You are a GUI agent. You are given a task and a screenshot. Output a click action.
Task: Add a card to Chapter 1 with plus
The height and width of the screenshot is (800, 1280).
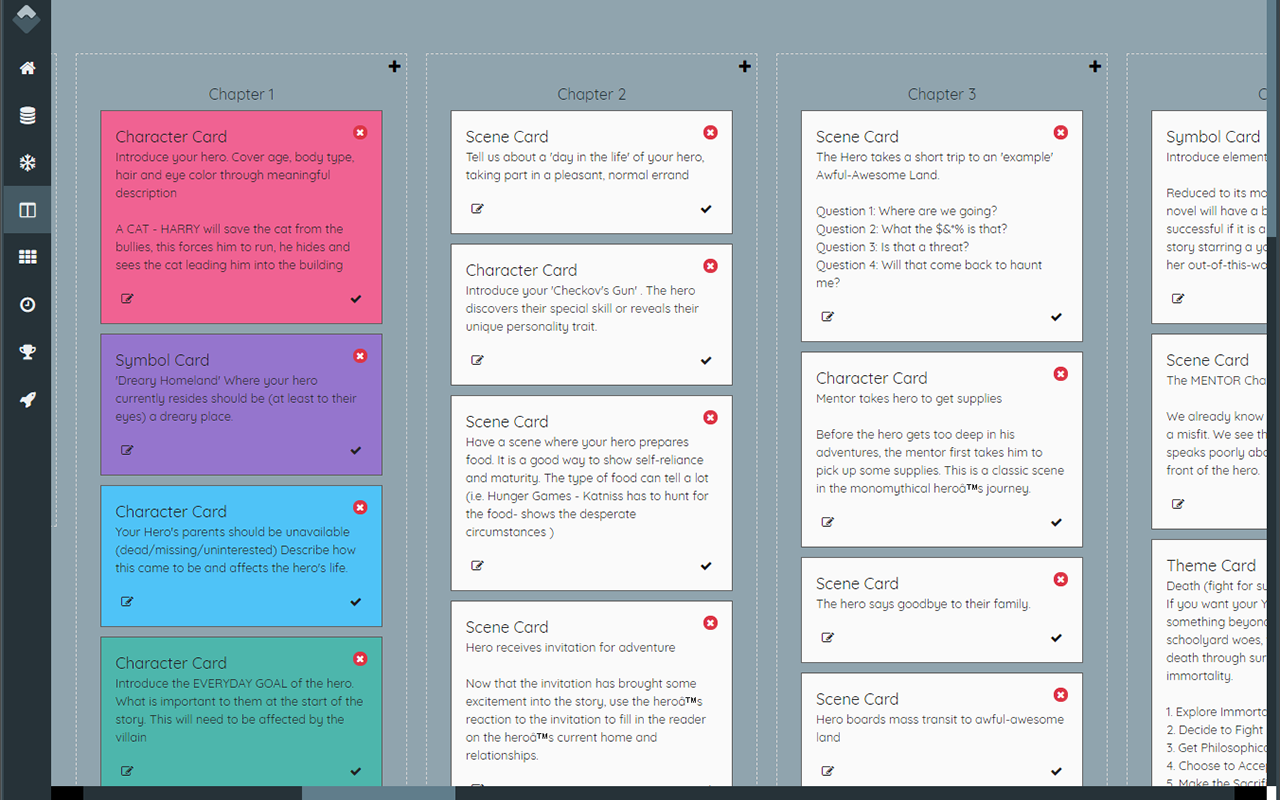(394, 66)
